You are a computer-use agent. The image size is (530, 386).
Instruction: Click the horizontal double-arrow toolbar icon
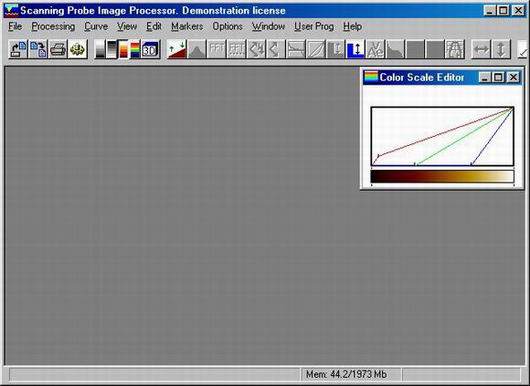(481, 49)
